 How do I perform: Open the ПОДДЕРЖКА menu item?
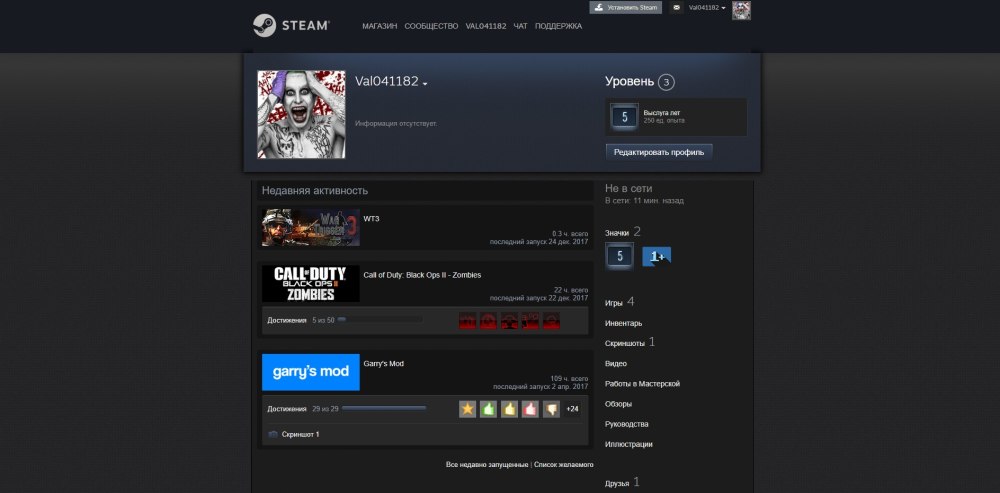pyautogui.click(x=558, y=26)
